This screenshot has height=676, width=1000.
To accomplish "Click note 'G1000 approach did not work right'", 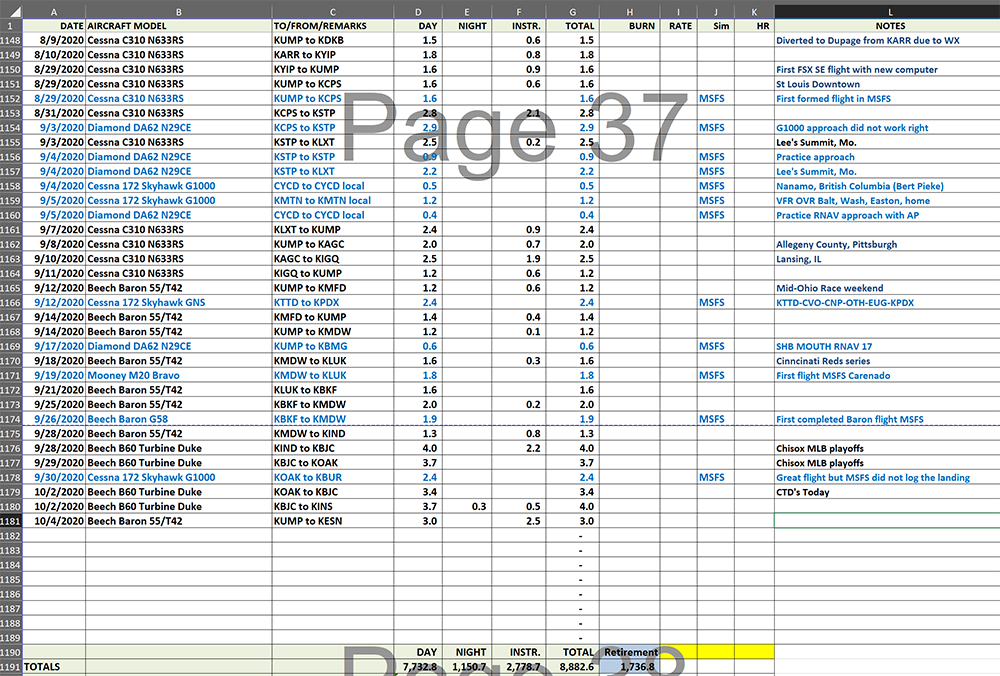I will (852, 128).
